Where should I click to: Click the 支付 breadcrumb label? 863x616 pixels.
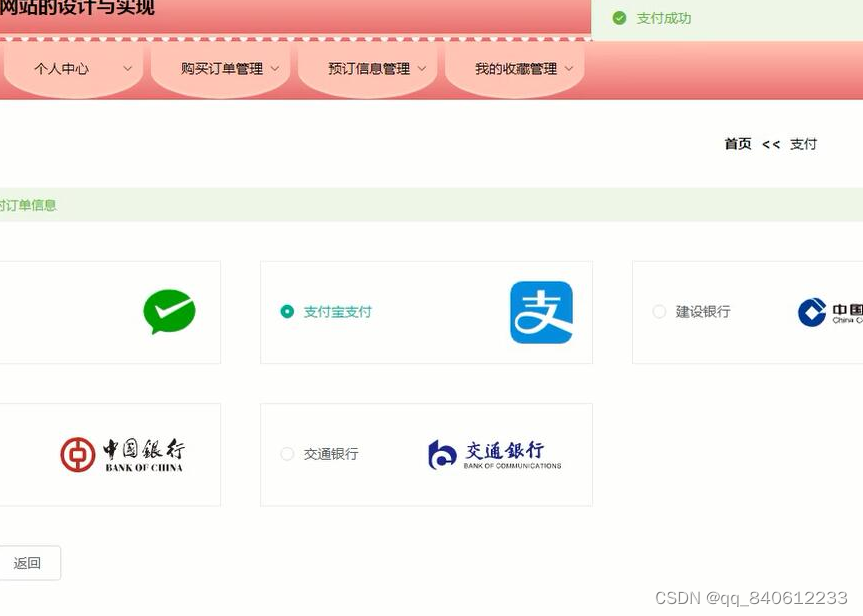tap(803, 144)
